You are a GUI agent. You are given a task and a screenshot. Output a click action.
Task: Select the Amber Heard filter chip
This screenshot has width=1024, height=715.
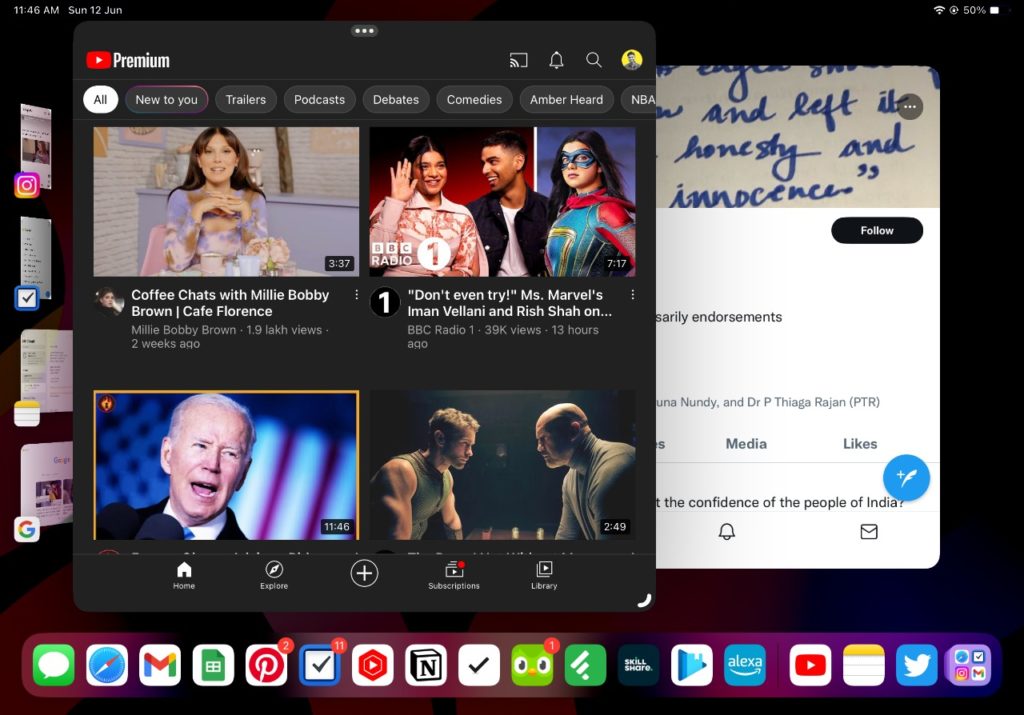566,99
